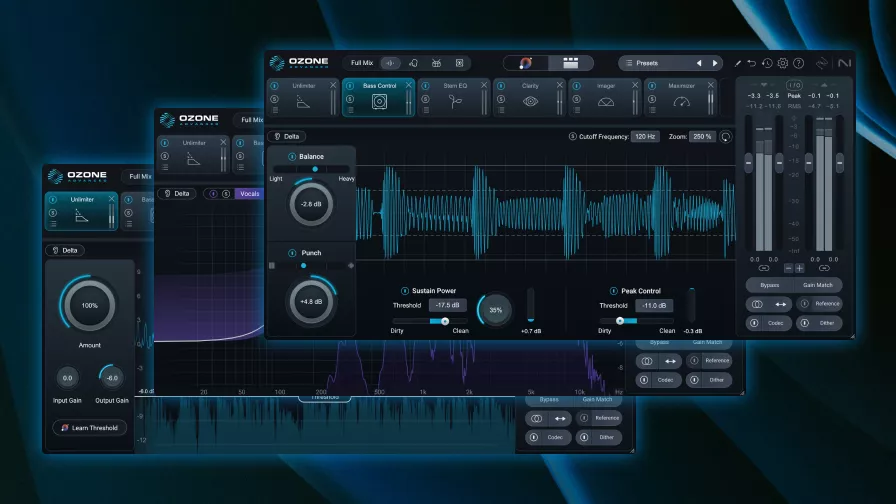896x504 pixels.
Task: Click the undo arrow icon
Action: pyautogui.click(x=752, y=63)
